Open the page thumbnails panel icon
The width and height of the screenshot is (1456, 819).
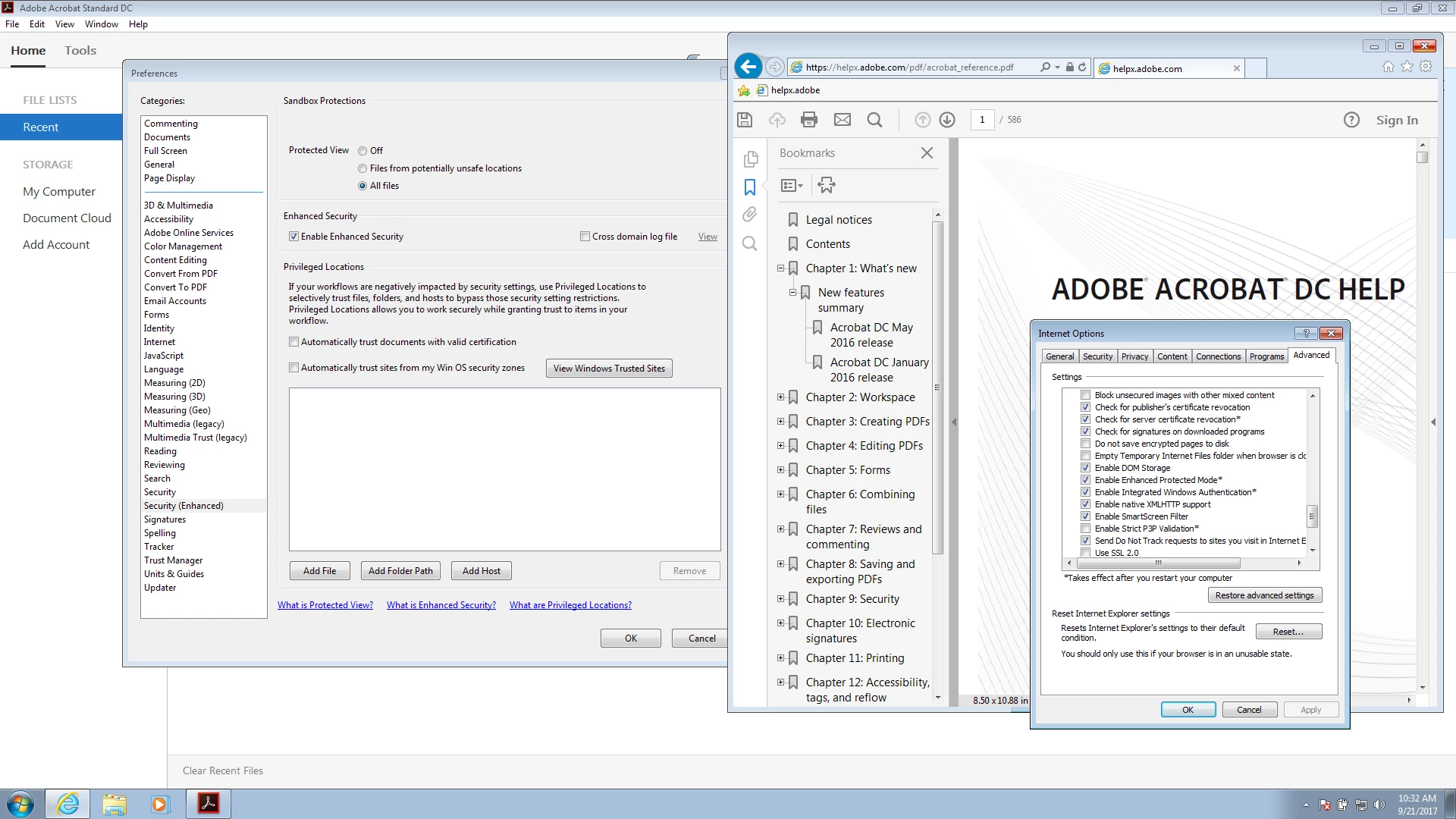(751, 158)
